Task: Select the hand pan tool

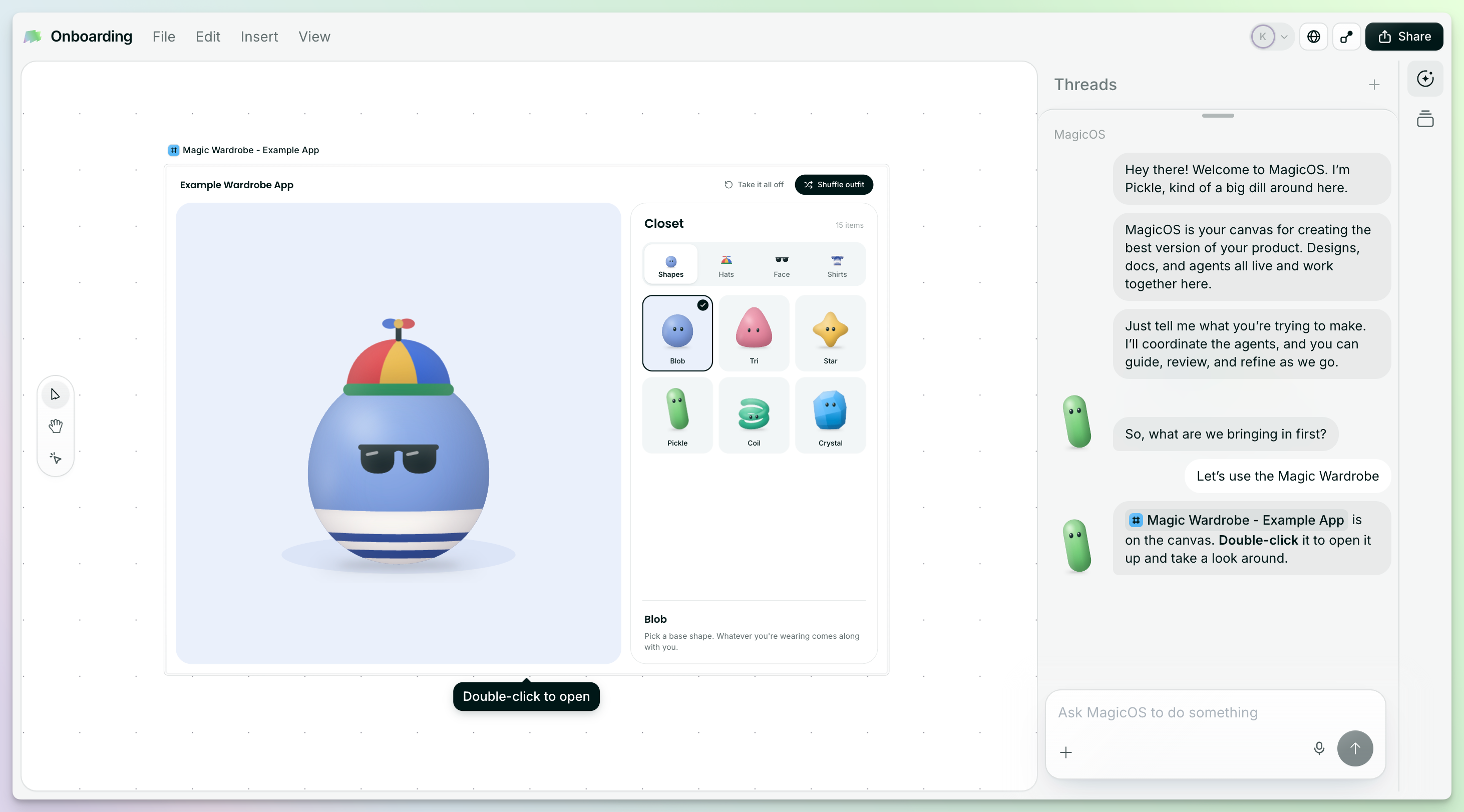Action: point(55,426)
